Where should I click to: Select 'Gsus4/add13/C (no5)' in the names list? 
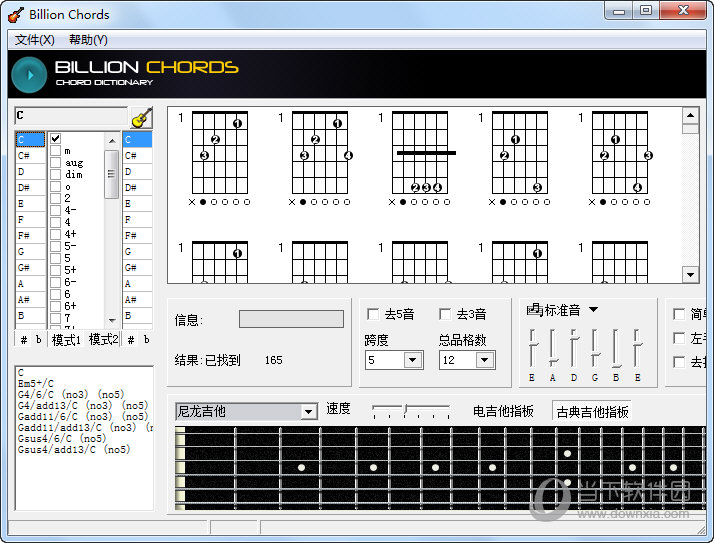coord(74,449)
